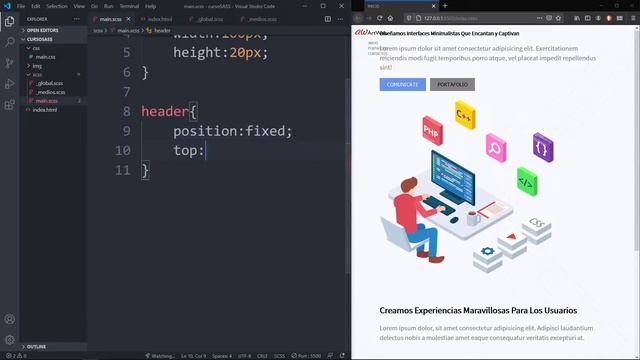Click the Pocket save icon

(x=549, y=18)
